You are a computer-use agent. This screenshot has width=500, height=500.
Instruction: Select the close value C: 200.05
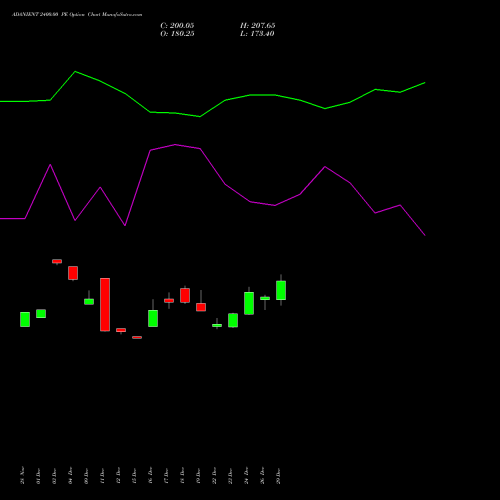point(177,26)
